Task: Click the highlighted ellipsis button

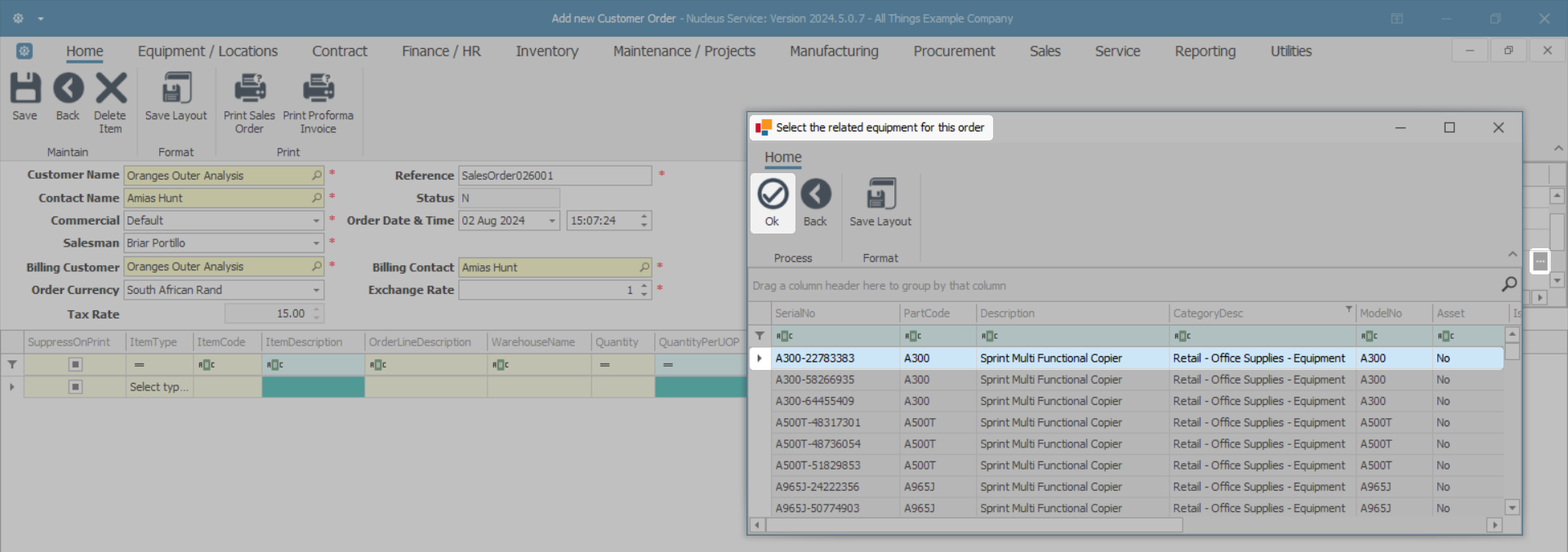Action: point(1540,260)
